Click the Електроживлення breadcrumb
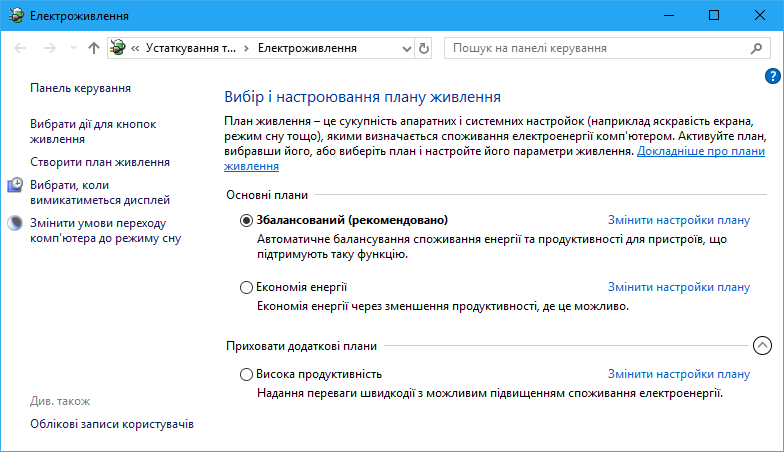 307,48
